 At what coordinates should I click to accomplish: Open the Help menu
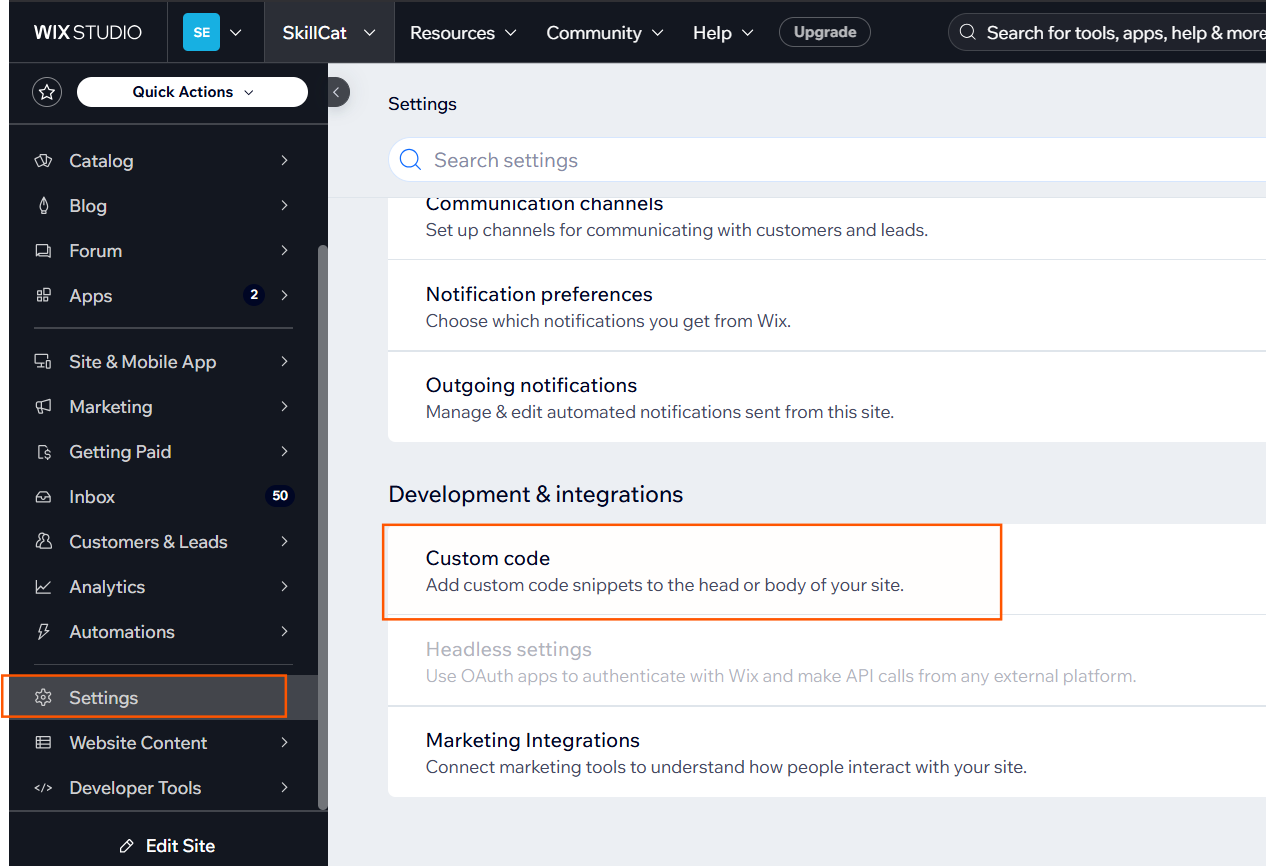click(x=722, y=32)
